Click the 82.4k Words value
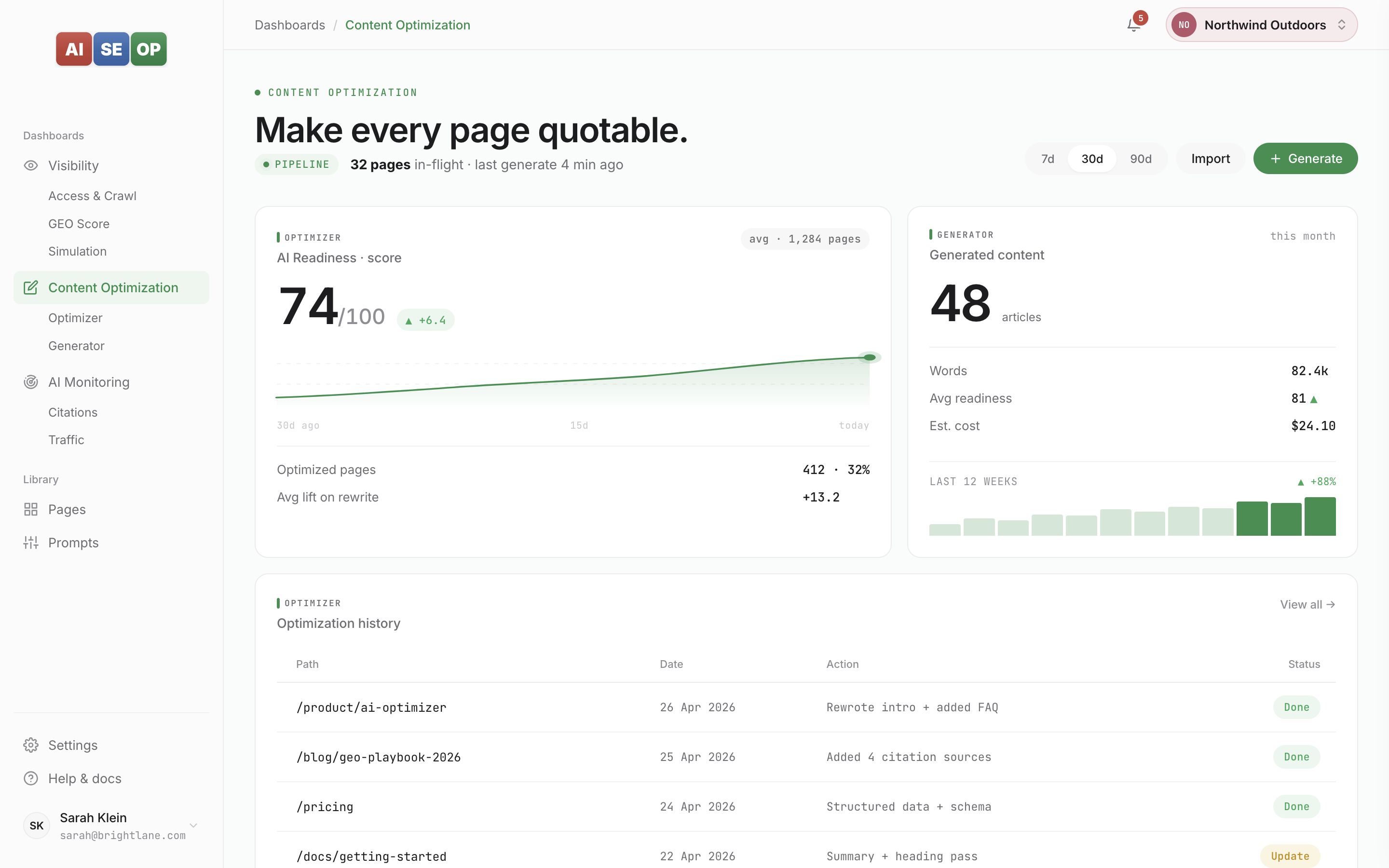1389x868 pixels. (1310, 371)
